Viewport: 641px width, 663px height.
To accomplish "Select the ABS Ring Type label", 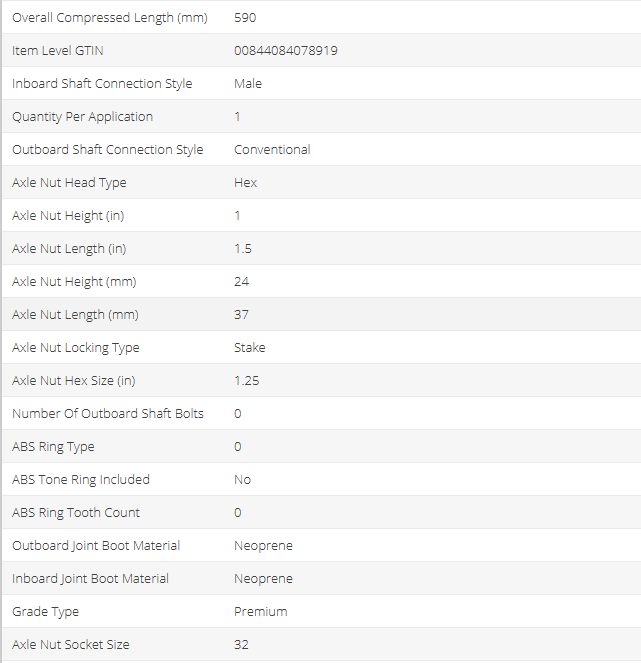I will 53,447.
